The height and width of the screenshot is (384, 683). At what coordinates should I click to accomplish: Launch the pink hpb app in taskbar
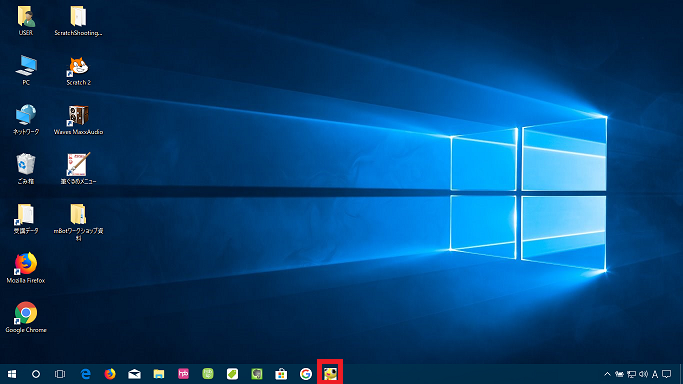pos(183,374)
